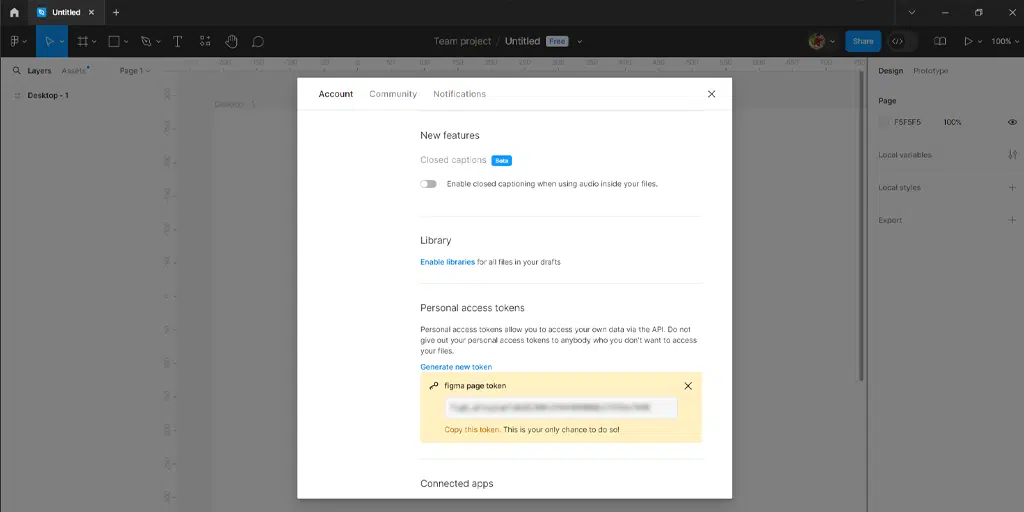Click the Beta badge next to Closed captions
1024x512 pixels.
pyautogui.click(x=502, y=160)
